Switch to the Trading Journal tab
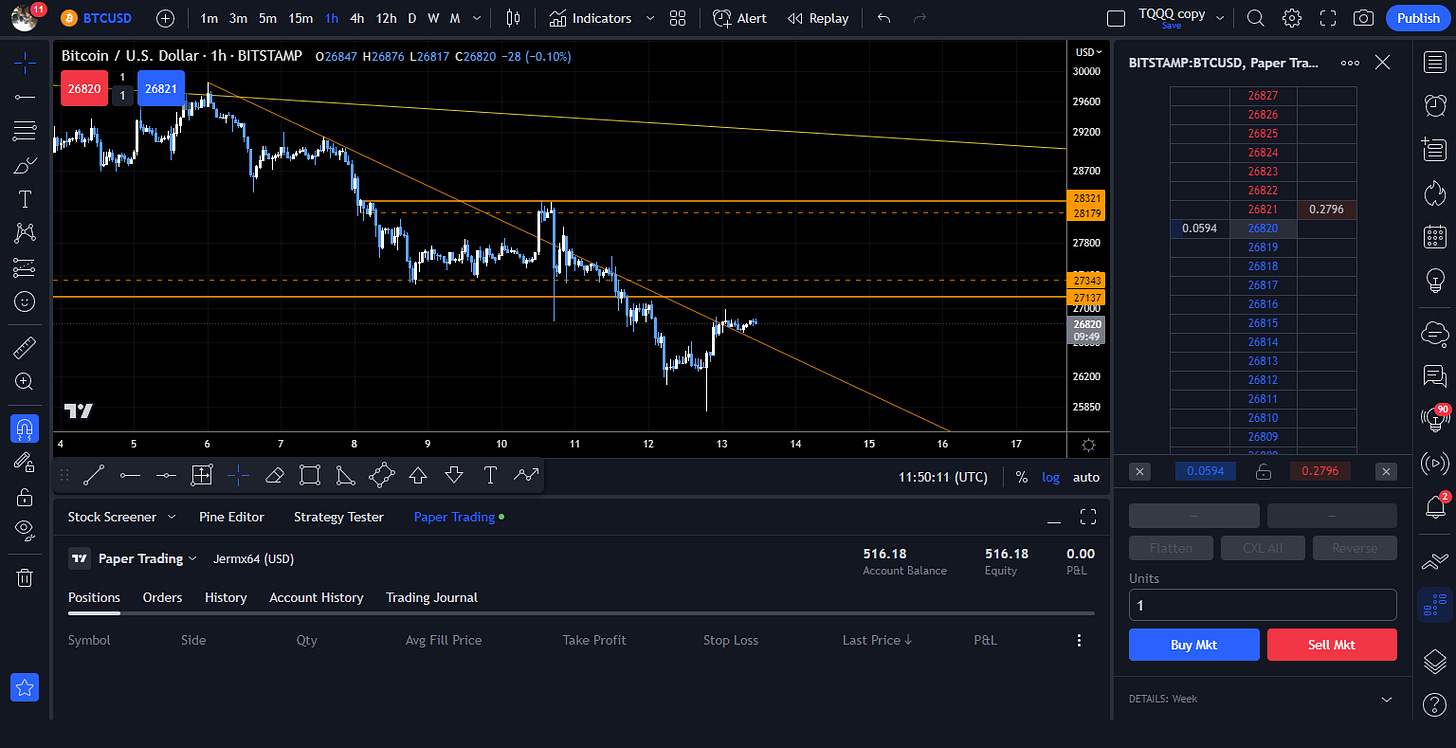The image size is (1456, 748). (x=432, y=597)
